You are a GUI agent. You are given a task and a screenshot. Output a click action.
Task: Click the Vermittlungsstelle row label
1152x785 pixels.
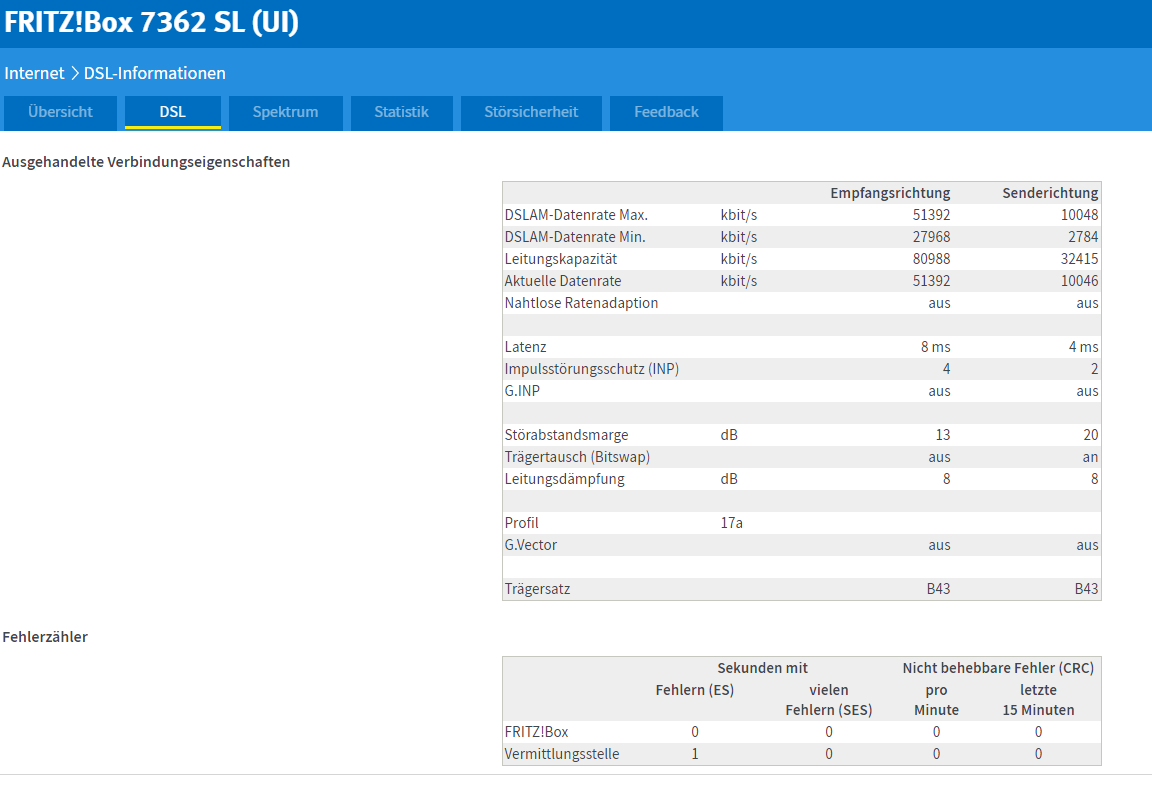pyautogui.click(x=561, y=754)
